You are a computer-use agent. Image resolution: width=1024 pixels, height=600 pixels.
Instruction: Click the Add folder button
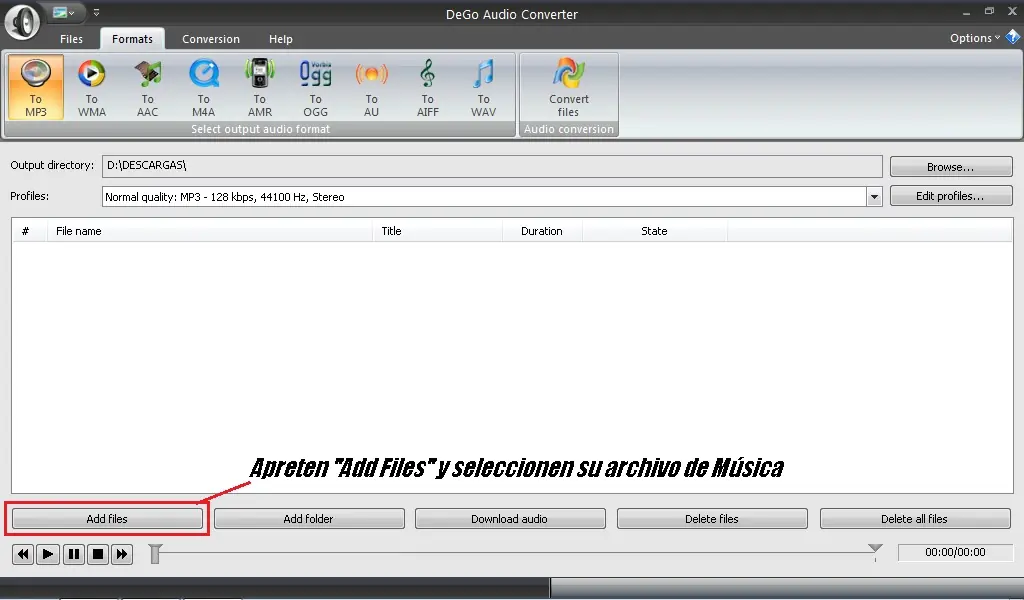click(x=309, y=519)
